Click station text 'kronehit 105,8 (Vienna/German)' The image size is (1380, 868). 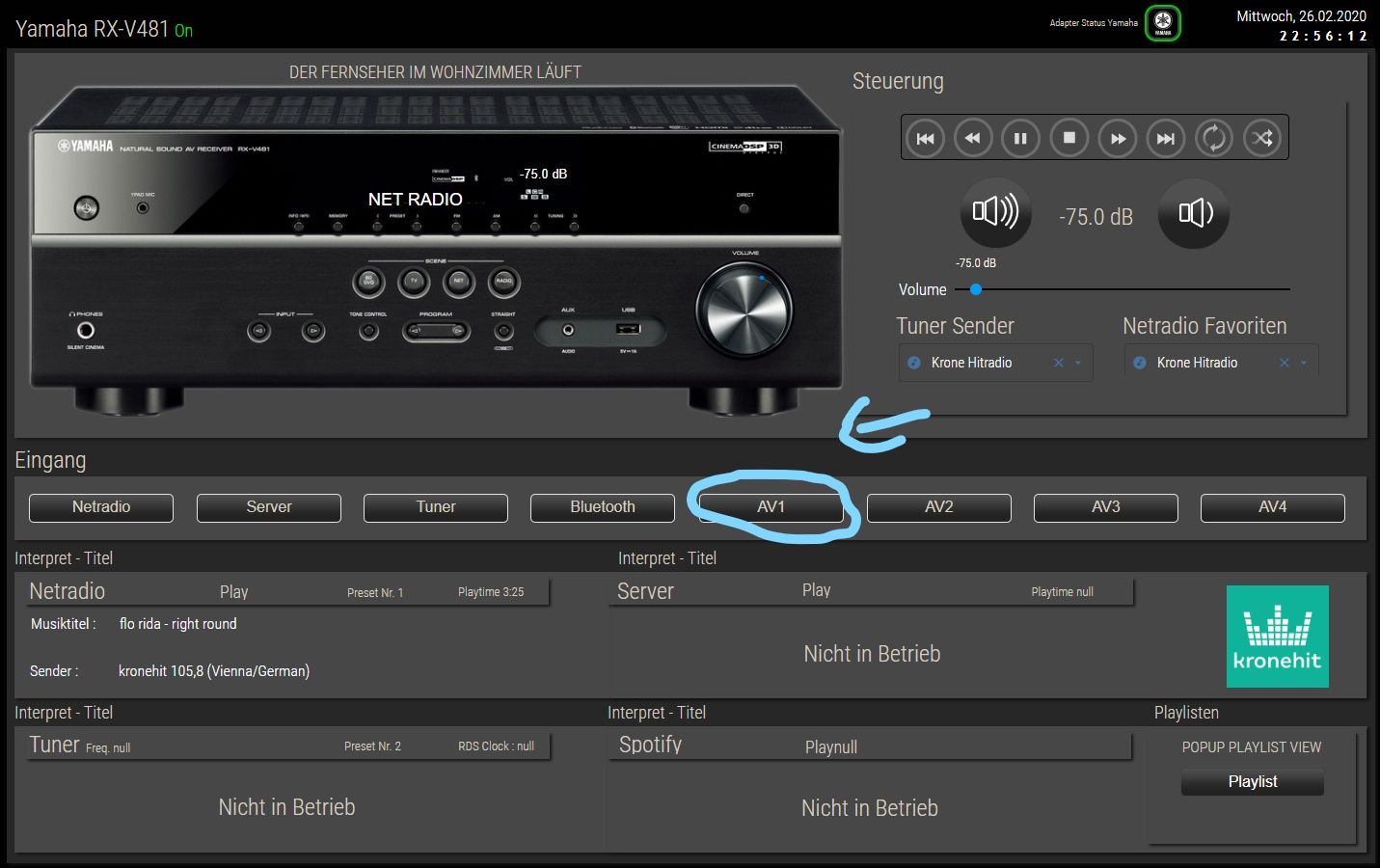[x=214, y=671]
